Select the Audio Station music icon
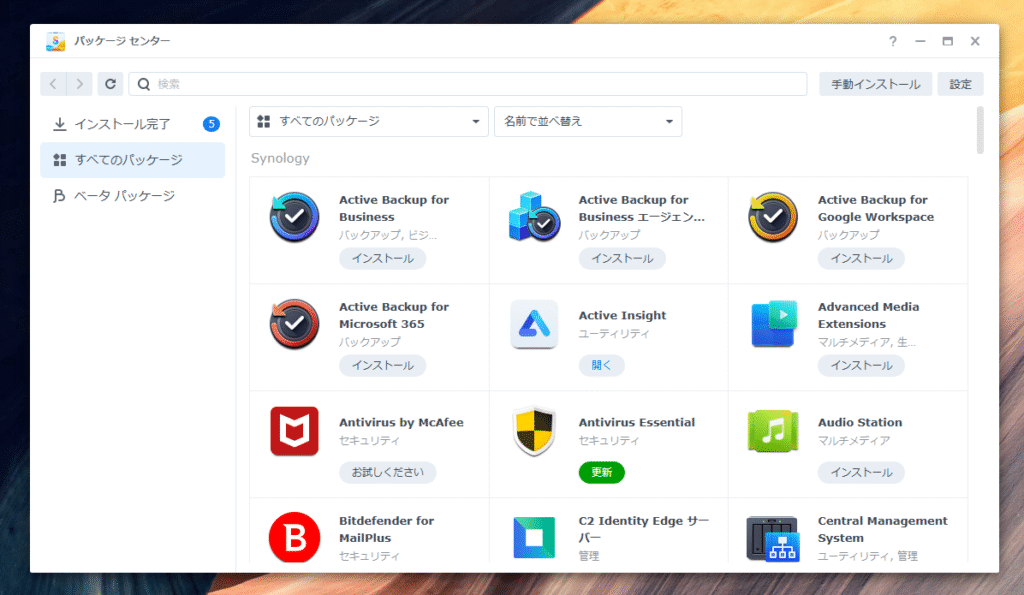The height and width of the screenshot is (595, 1024). tap(773, 431)
